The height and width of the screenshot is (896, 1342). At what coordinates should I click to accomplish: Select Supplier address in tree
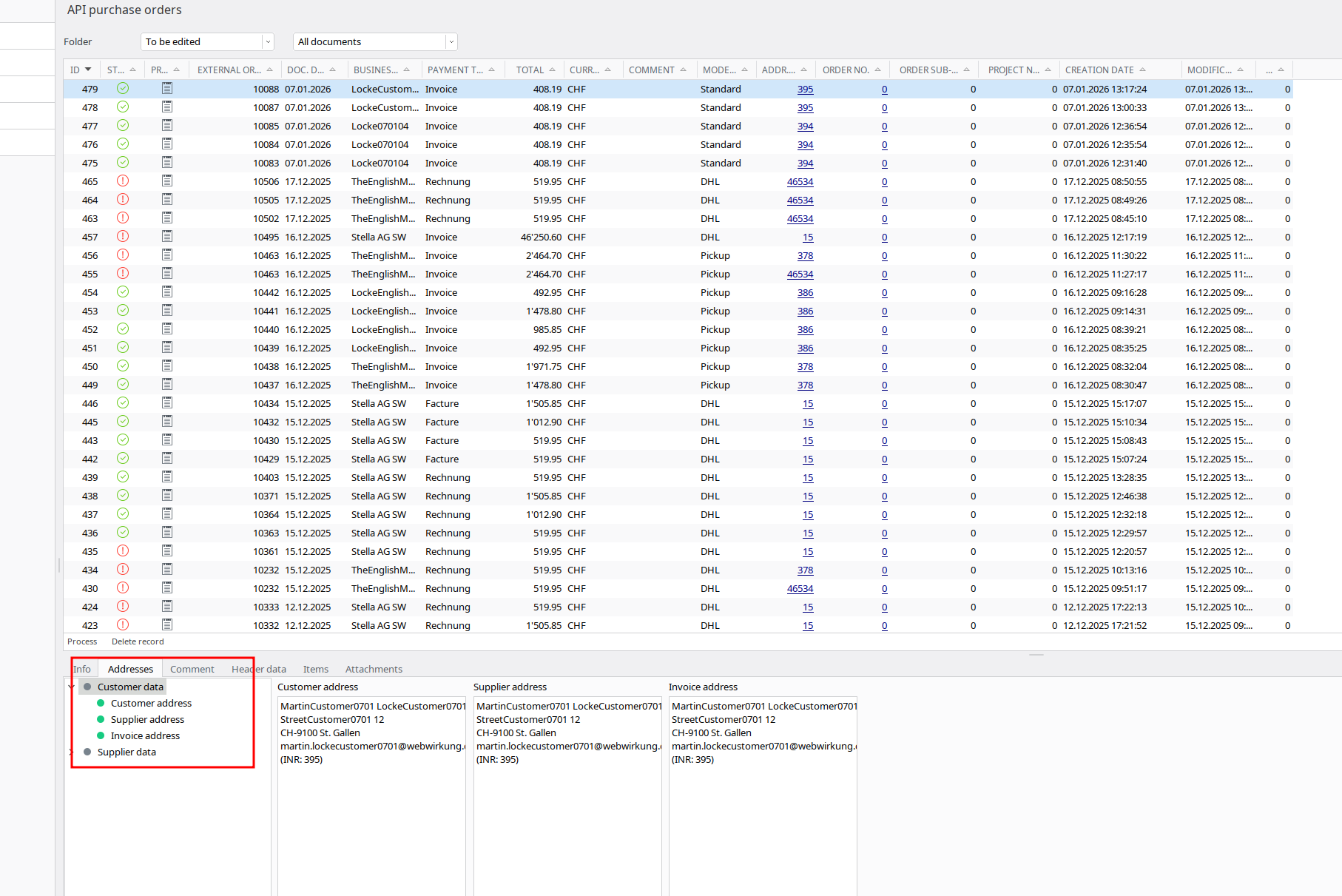[x=147, y=719]
